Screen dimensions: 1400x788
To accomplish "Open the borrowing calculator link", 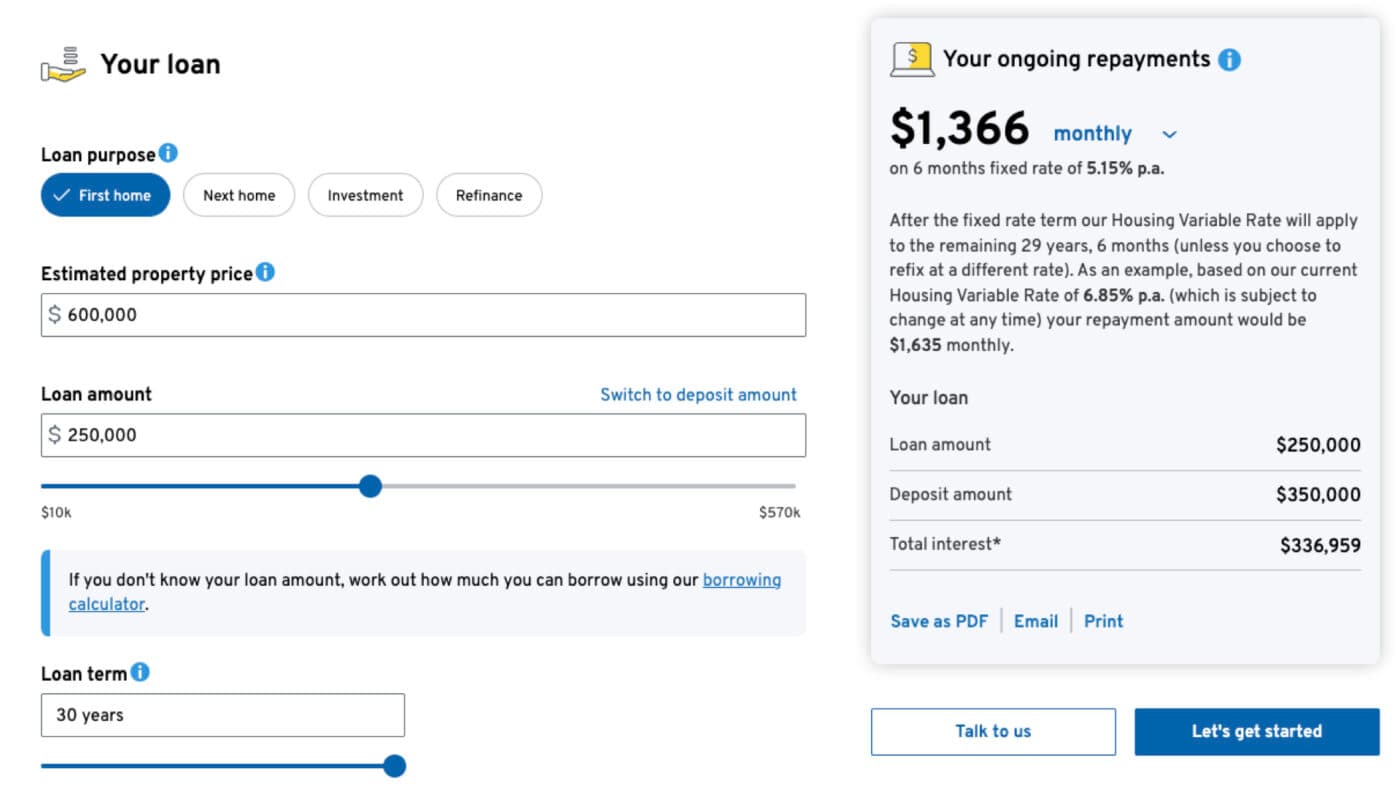I will 741,580.
